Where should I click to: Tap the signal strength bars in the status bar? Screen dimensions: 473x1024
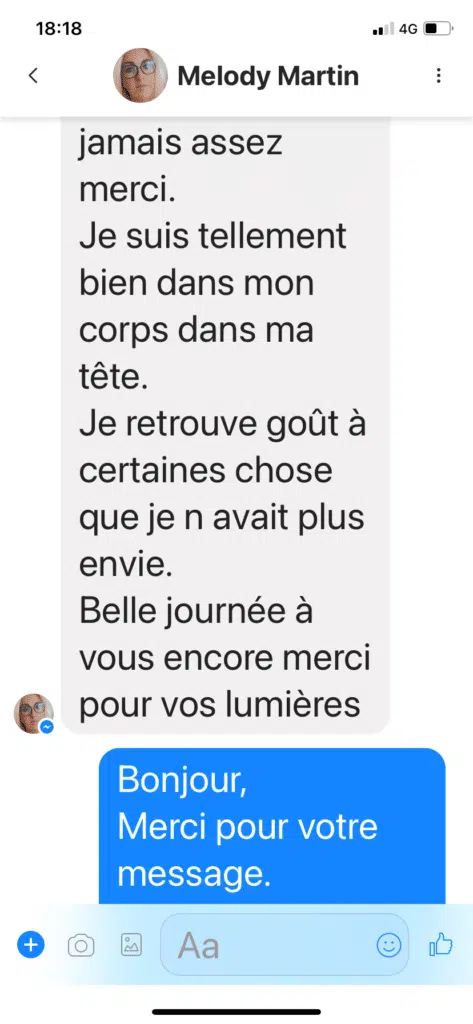click(383, 29)
